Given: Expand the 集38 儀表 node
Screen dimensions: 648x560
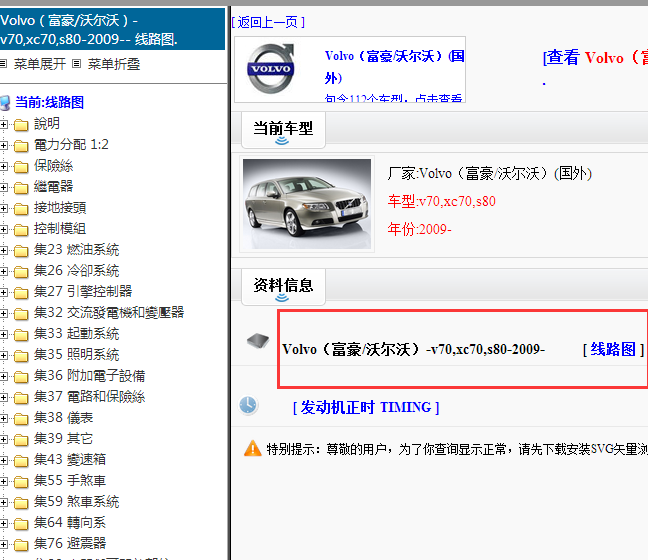Looking at the screenshot, I should click(4, 418).
